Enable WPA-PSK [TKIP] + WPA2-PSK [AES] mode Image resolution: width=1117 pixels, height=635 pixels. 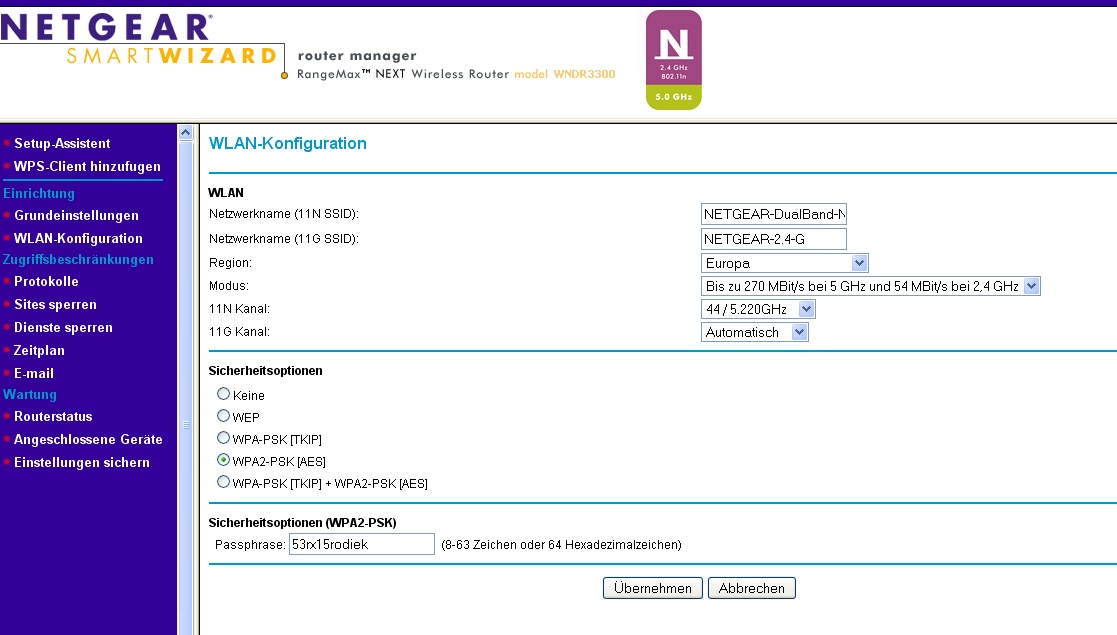coord(224,482)
